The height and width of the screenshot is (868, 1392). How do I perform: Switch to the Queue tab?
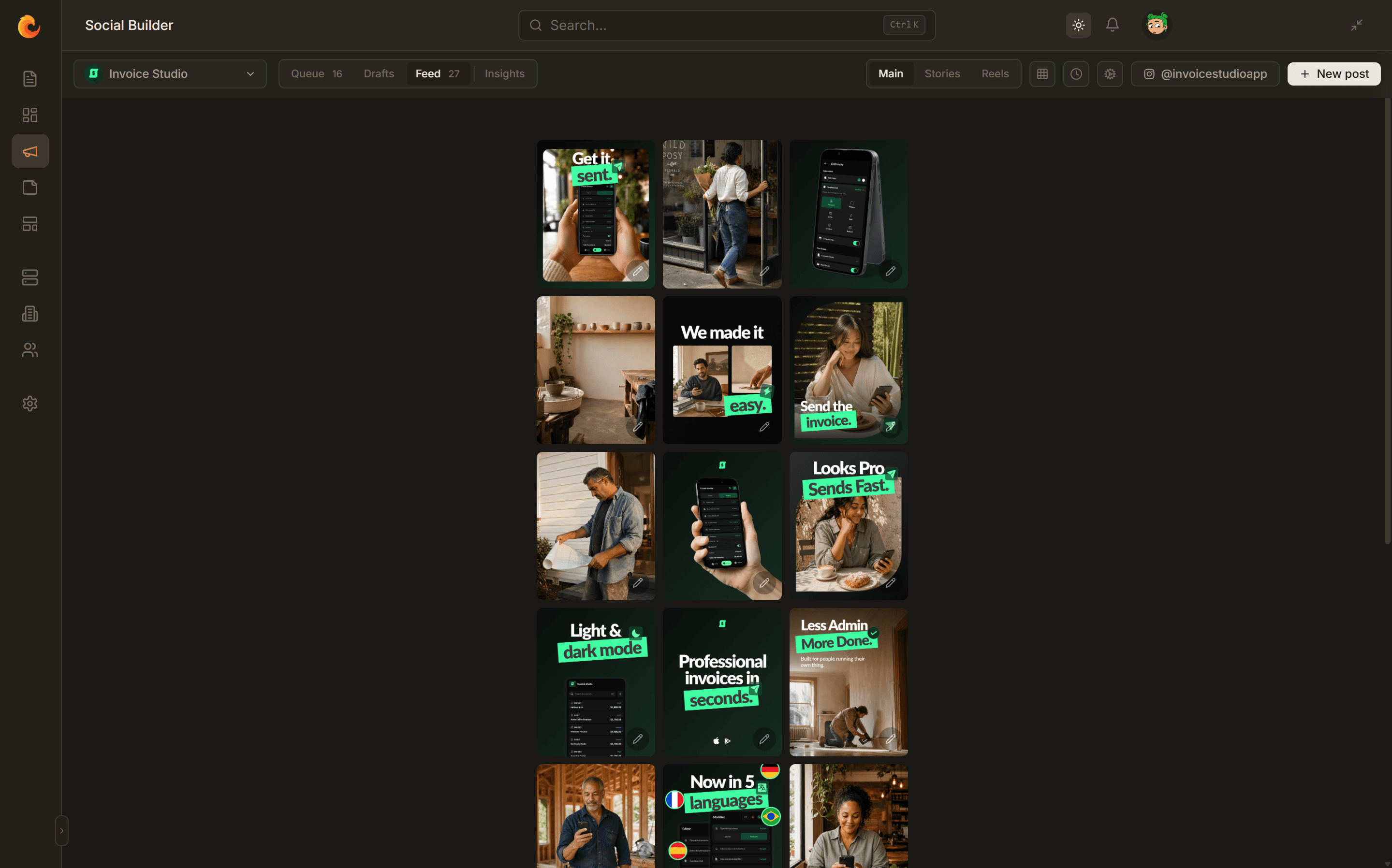(316, 74)
